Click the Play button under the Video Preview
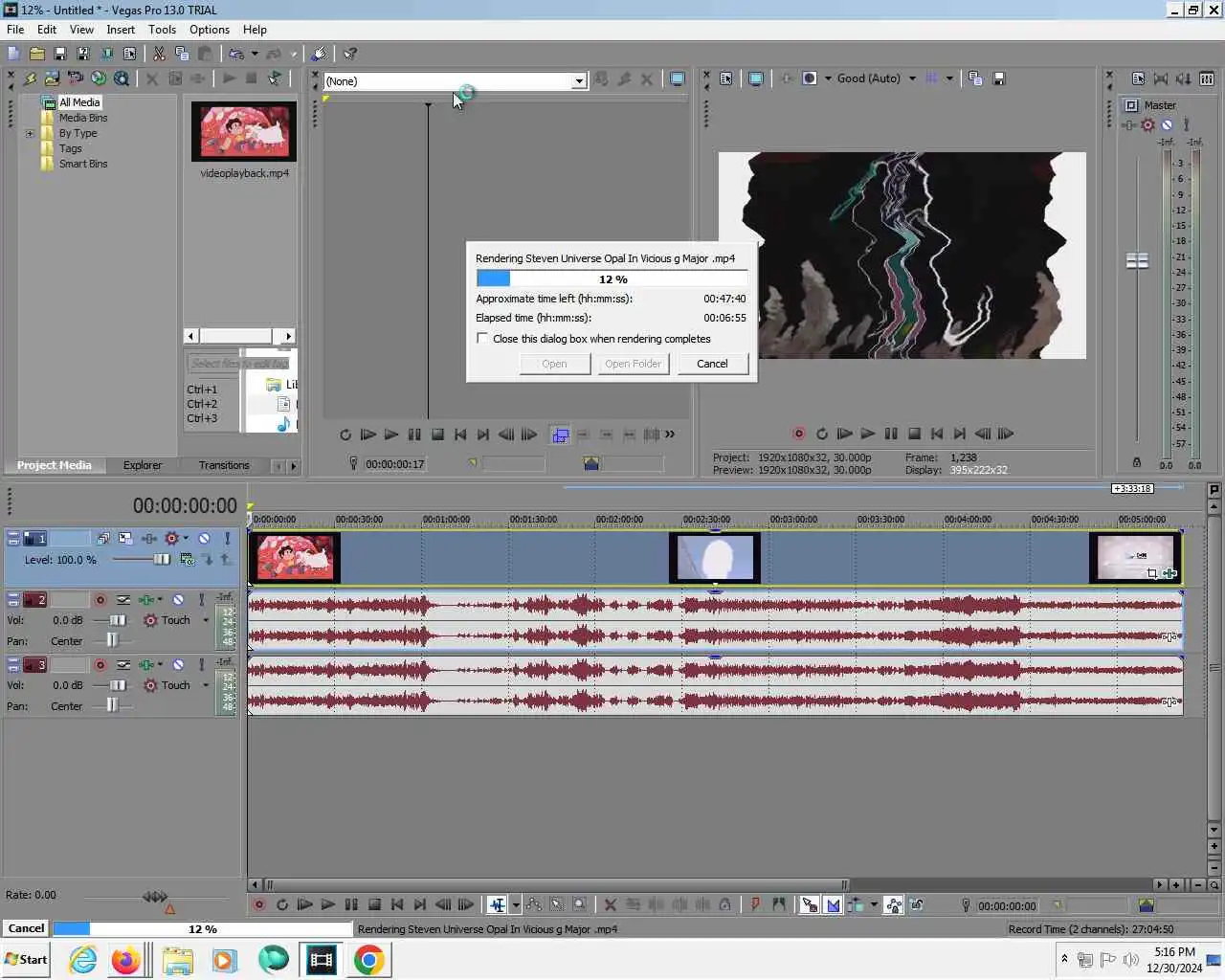 point(868,434)
